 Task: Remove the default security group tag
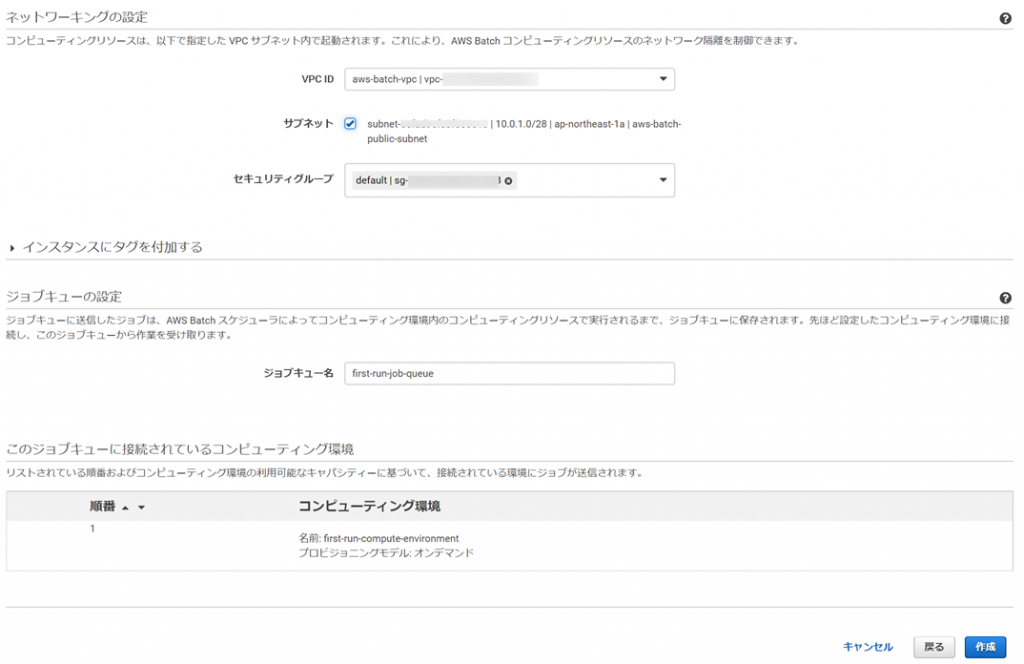pyautogui.click(x=508, y=181)
